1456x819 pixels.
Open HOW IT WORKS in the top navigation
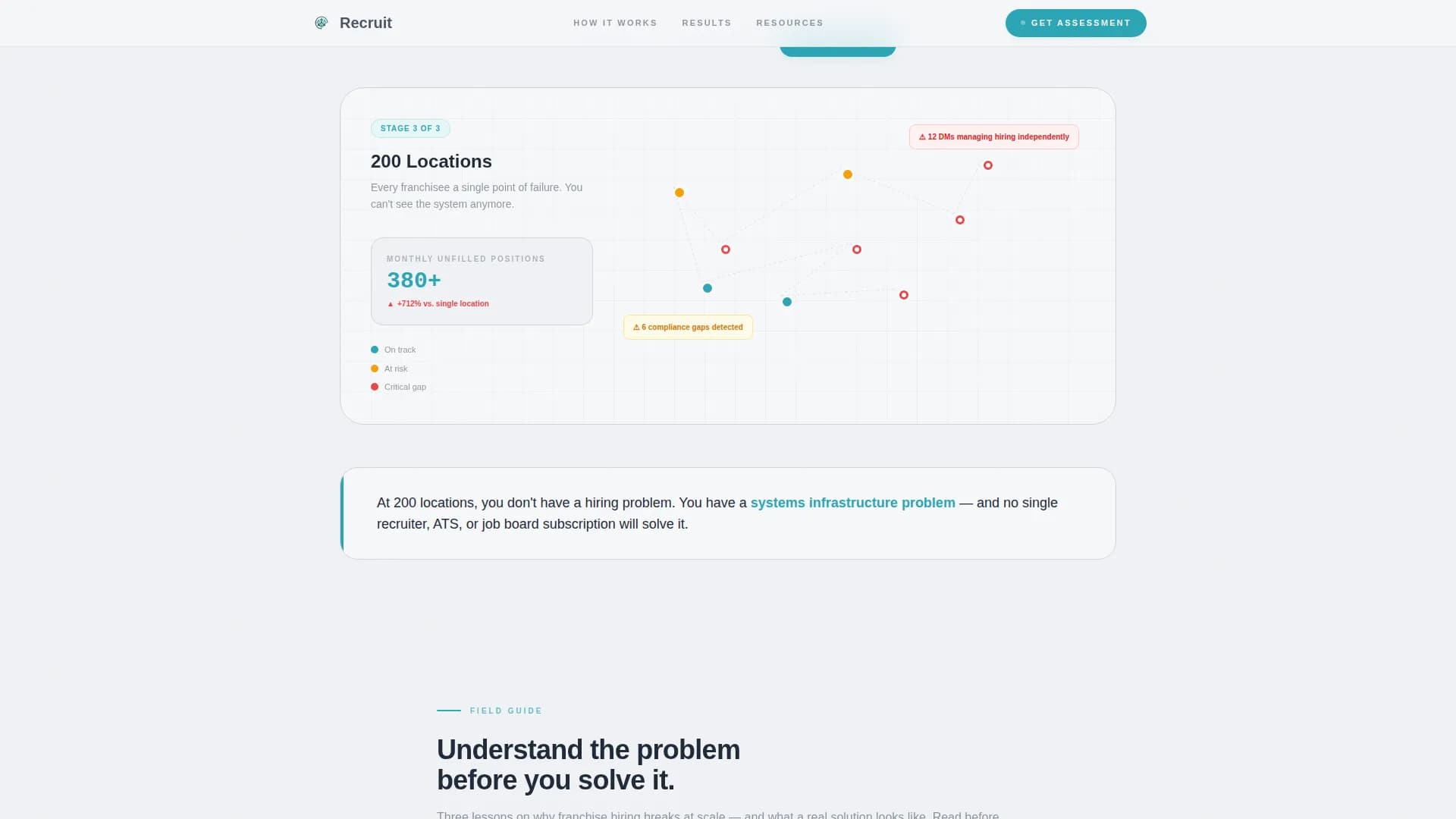point(614,23)
